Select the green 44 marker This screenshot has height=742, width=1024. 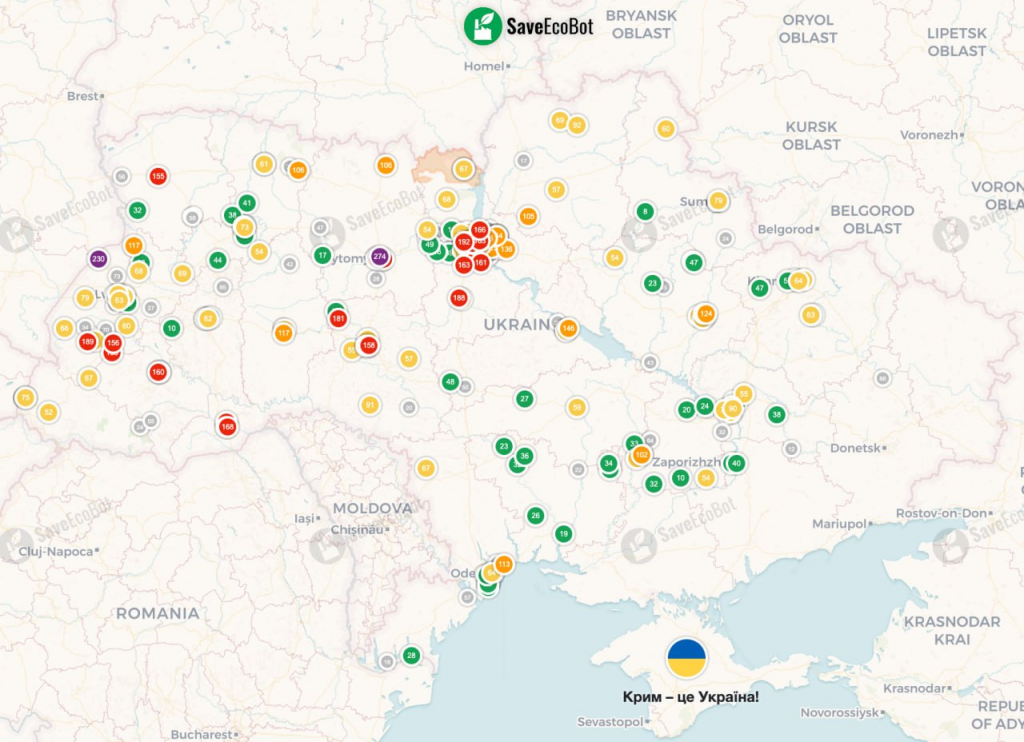[218, 260]
